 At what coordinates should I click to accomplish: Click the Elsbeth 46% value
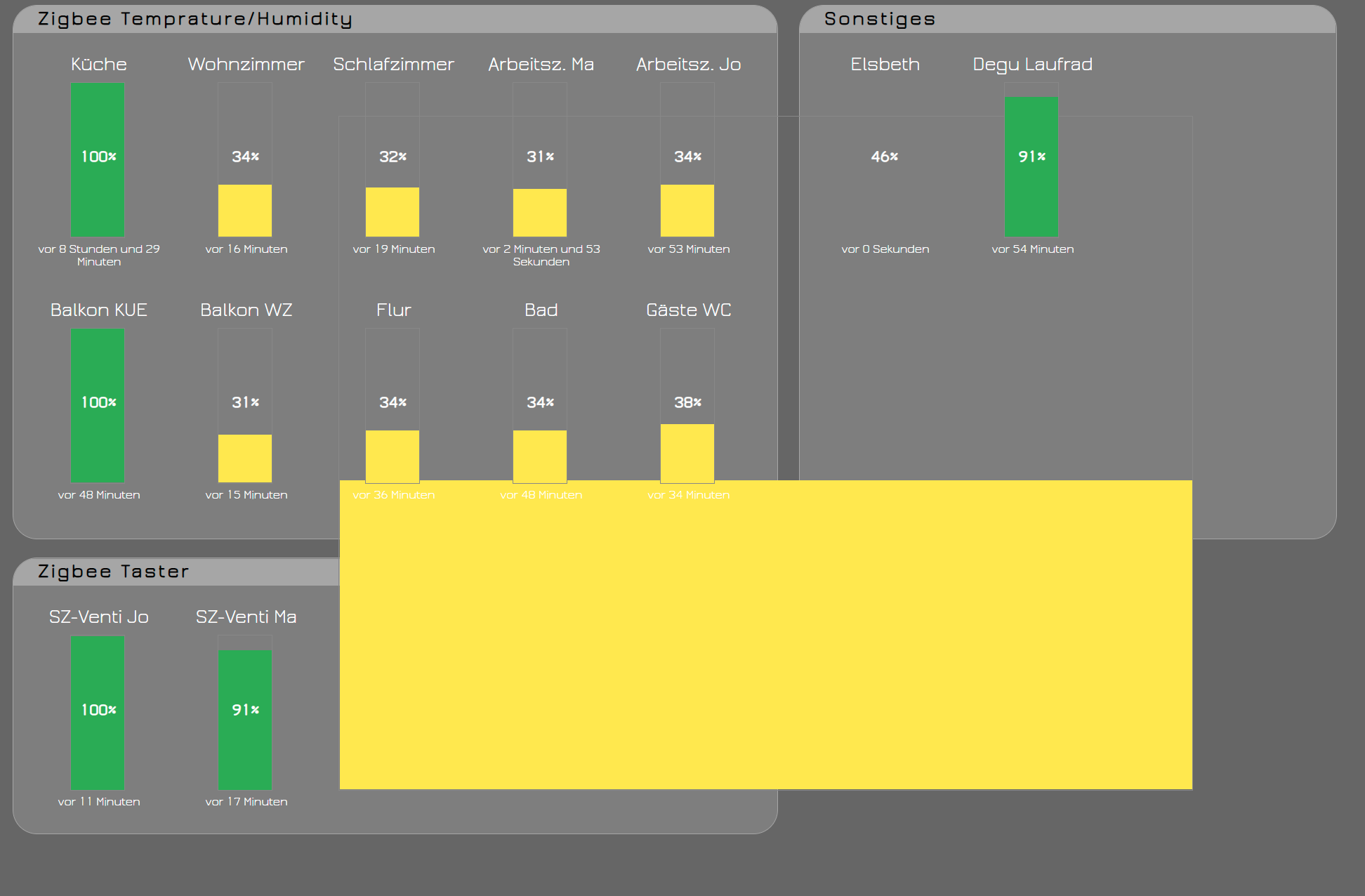(x=884, y=157)
